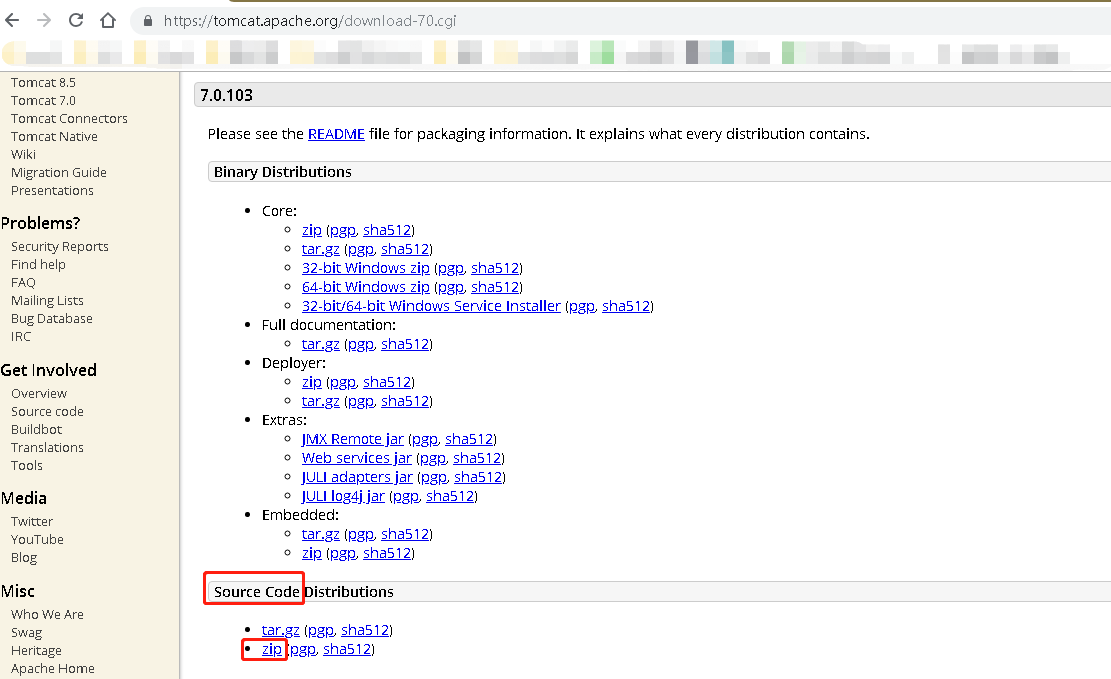Download the JMX Remote jar
The width and height of the screenshot is (1111, 679).
(352, 439)
